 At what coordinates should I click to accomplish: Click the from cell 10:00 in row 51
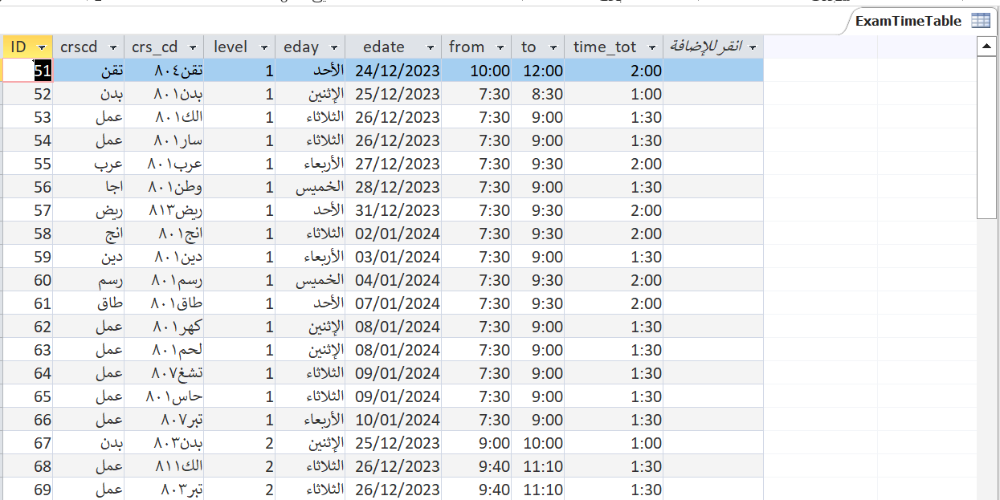(476, 70)
